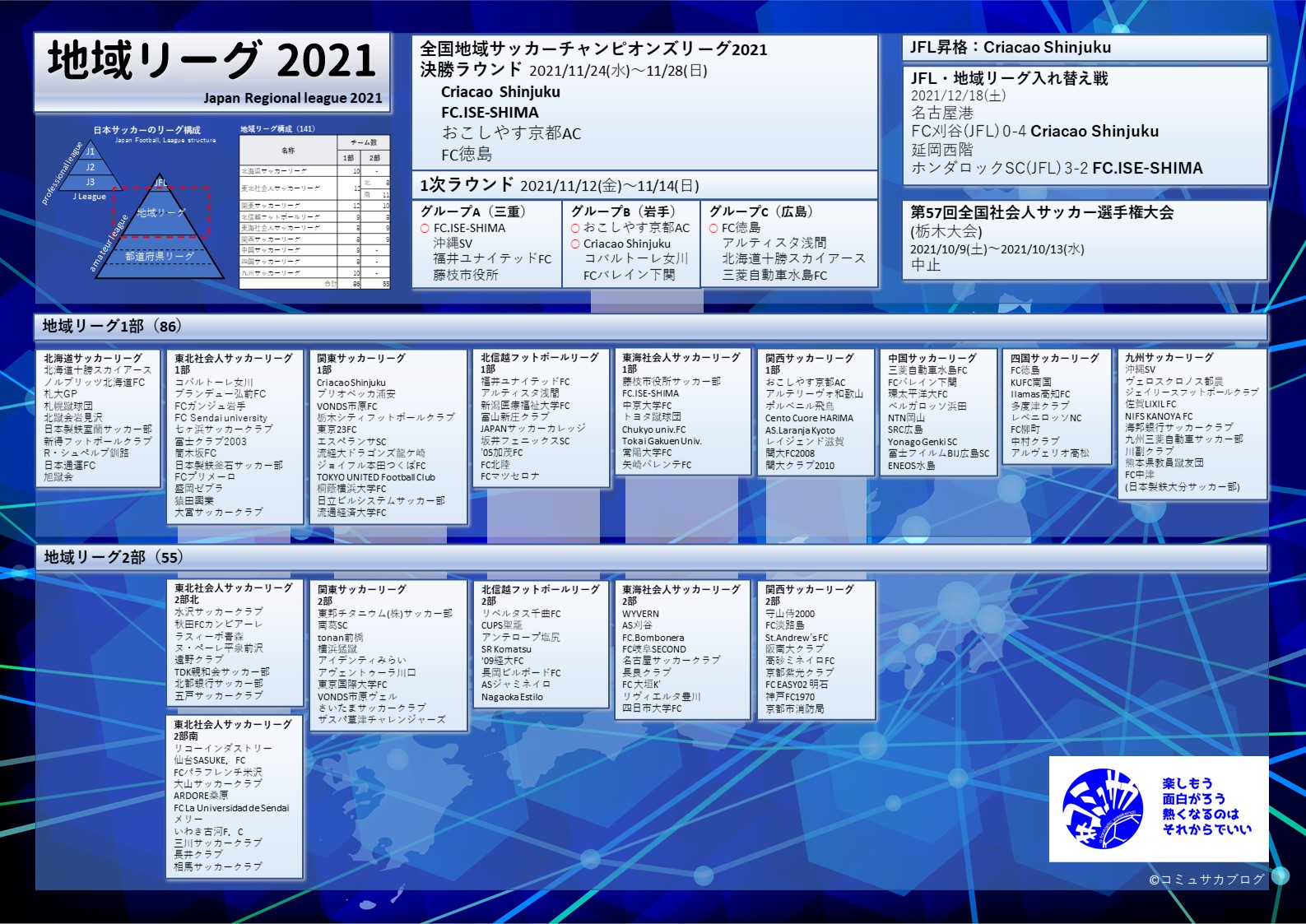The height and width of the screenshot is (924, 1306).
Task: Click AS.Laranja Kyoto in Kansai 1部
Action: (800, 430)
